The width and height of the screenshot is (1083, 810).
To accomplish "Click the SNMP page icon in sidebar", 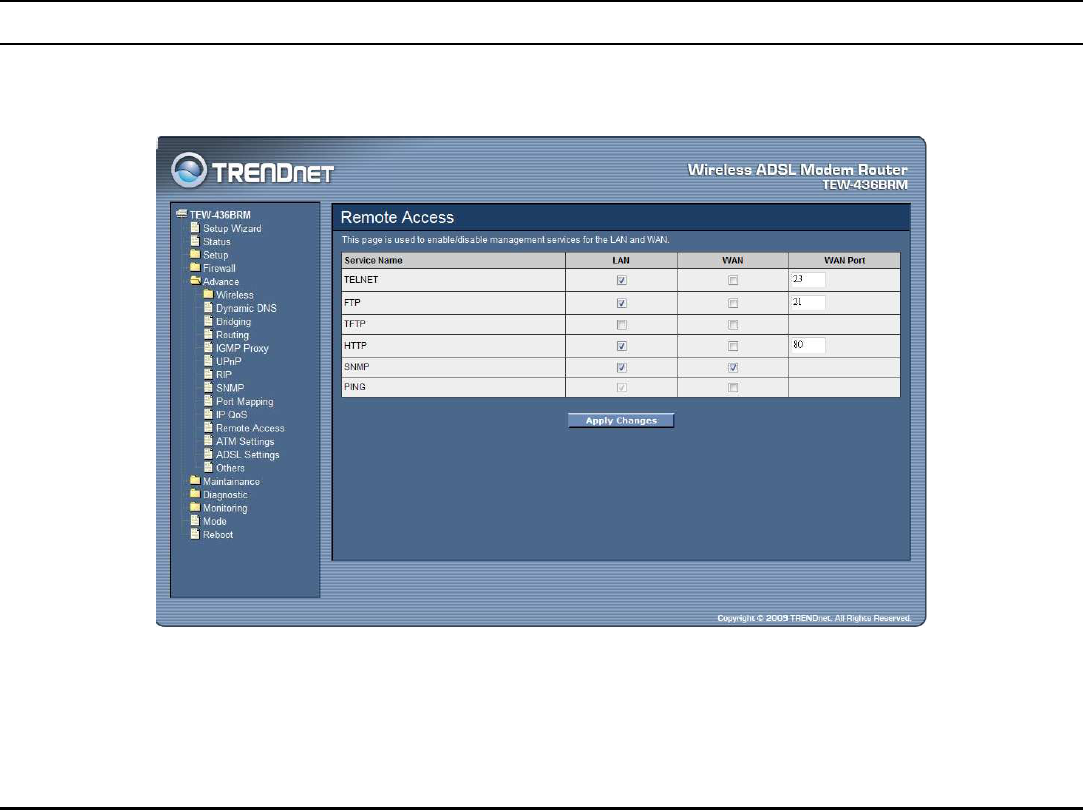I will (209, 387).
